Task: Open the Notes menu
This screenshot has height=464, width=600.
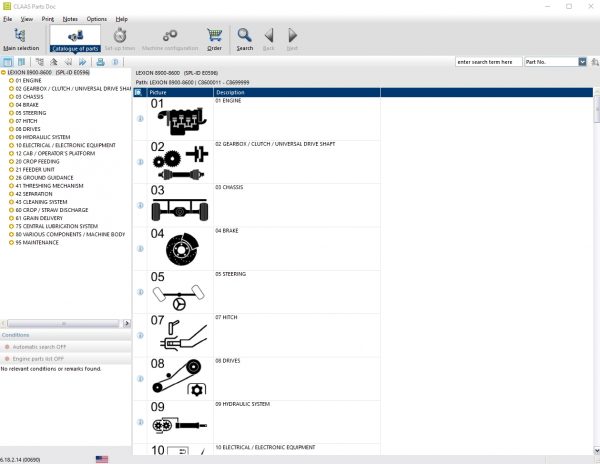Action: [69, 19]
